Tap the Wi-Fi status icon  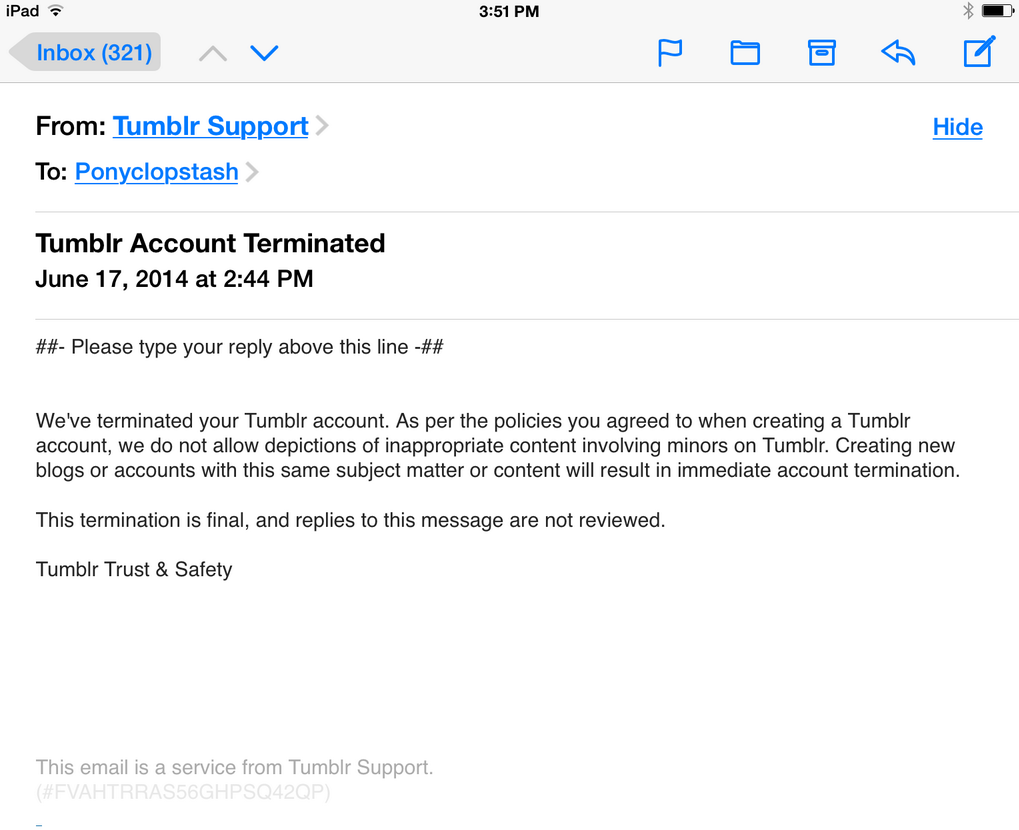tap(57, 11)
